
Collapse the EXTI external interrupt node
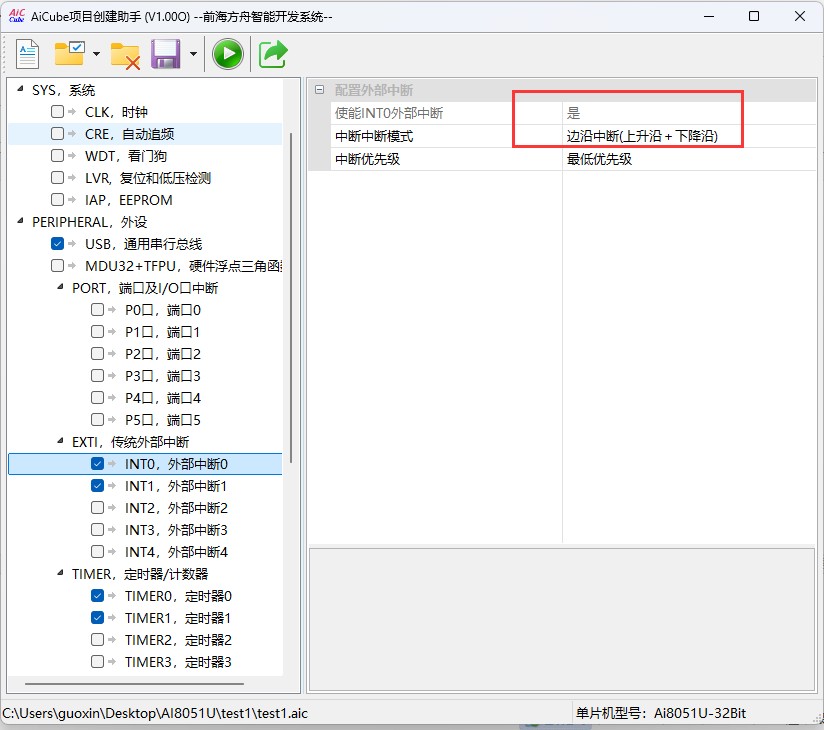(60, 441)
